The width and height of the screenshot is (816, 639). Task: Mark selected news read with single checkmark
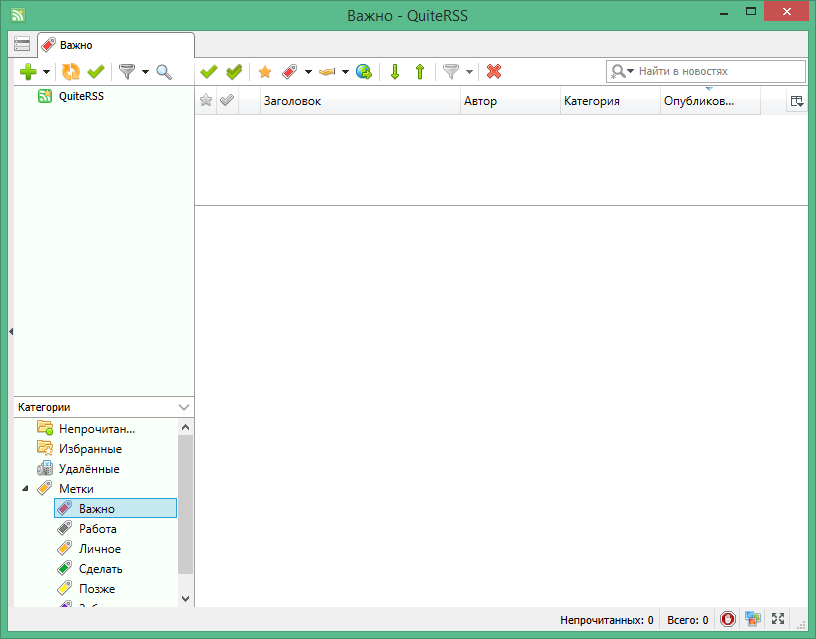coord(209,72)
